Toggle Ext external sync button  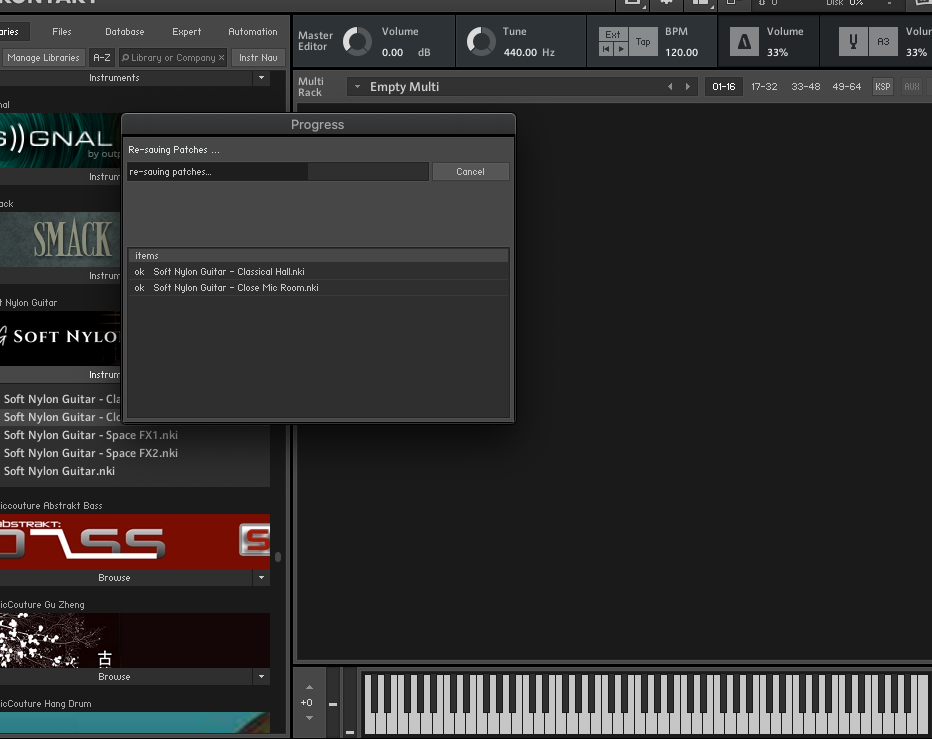coord(613,34)
